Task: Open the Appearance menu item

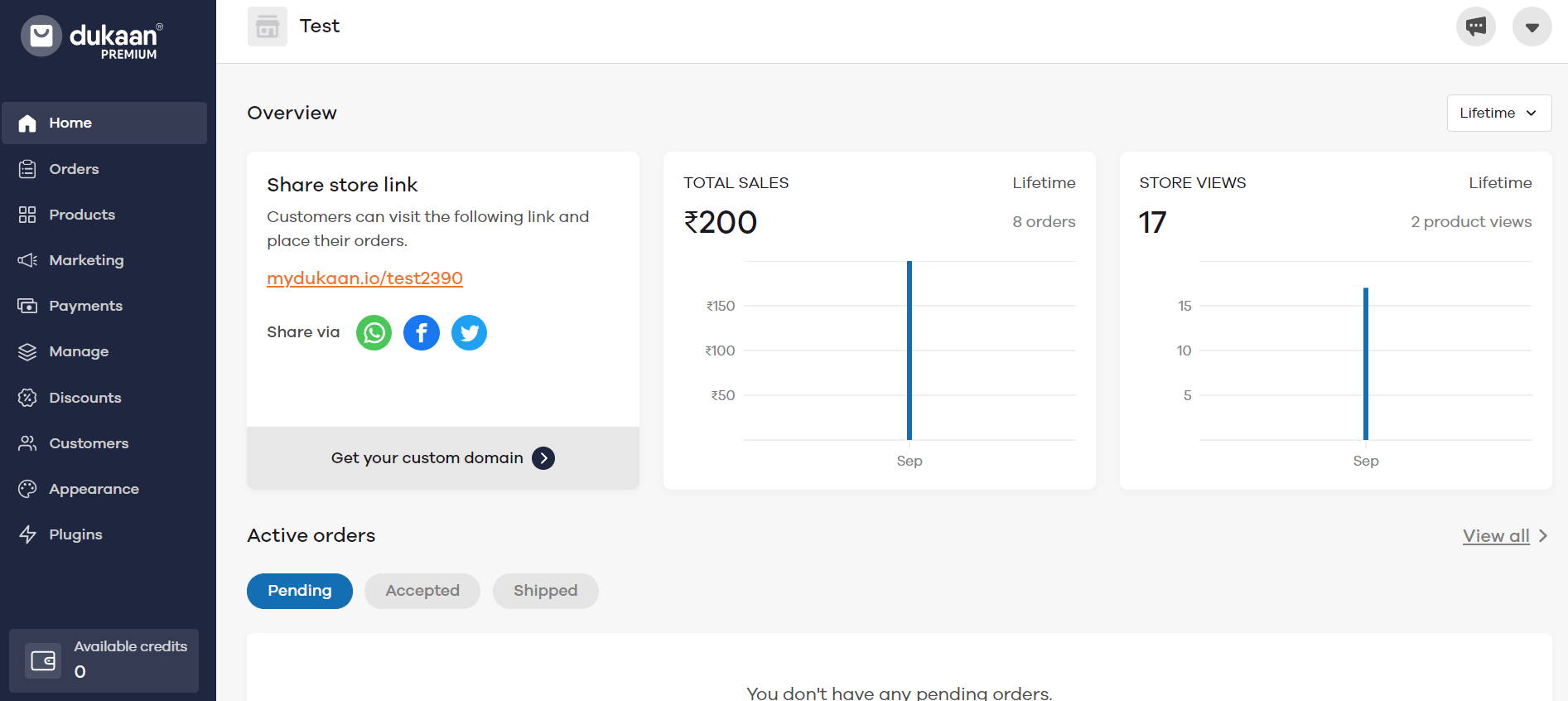Action: [104, 489]
